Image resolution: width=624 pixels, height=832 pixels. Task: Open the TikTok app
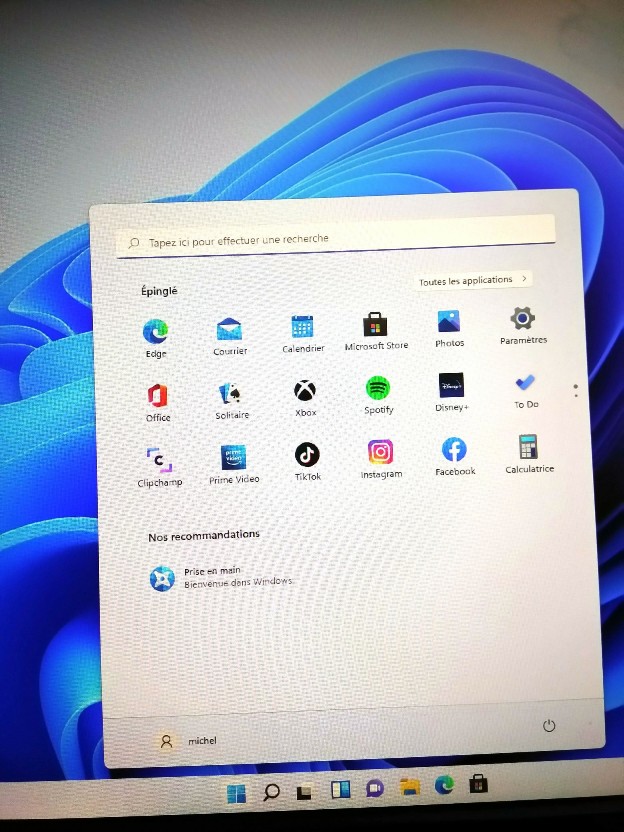tap(307, 462)
